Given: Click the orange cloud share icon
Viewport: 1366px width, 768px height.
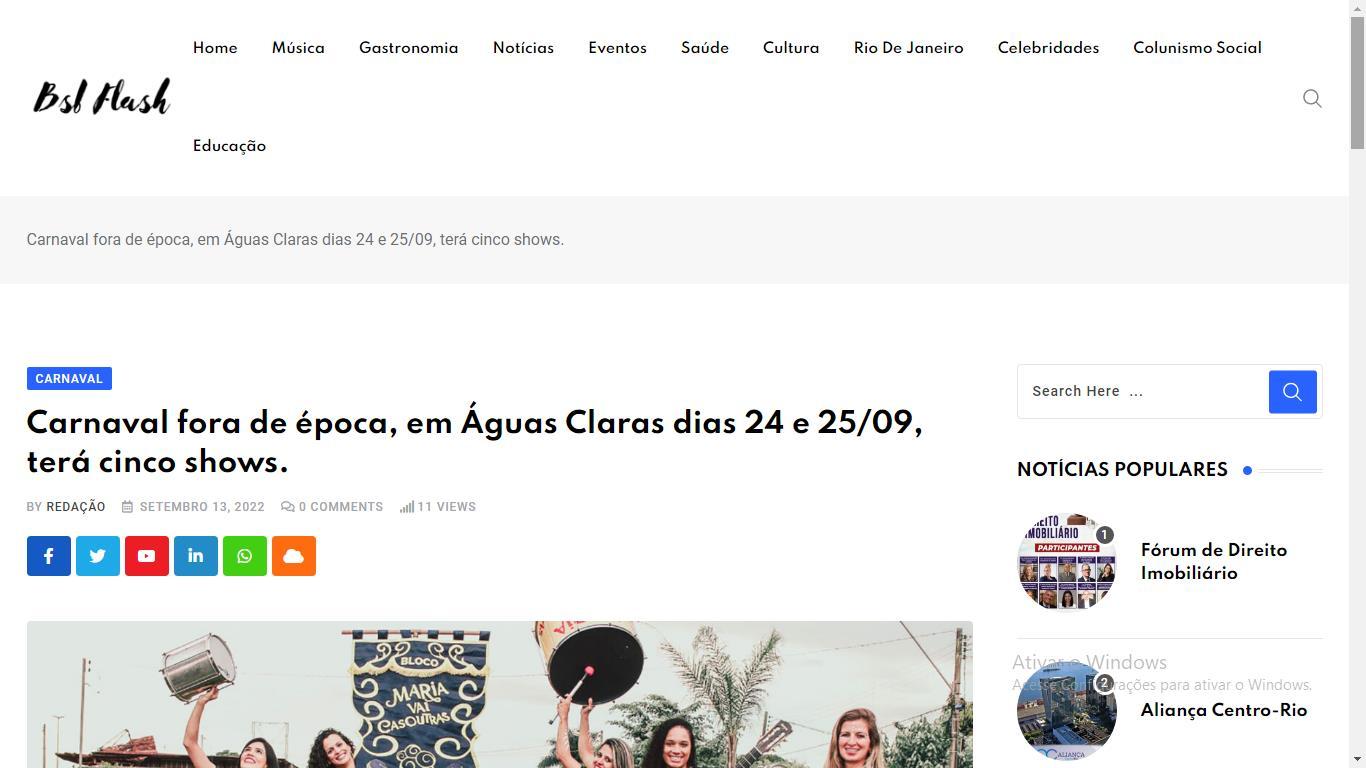Looking at the screenshot, I should pyautogui.click(x=294, y=556).
